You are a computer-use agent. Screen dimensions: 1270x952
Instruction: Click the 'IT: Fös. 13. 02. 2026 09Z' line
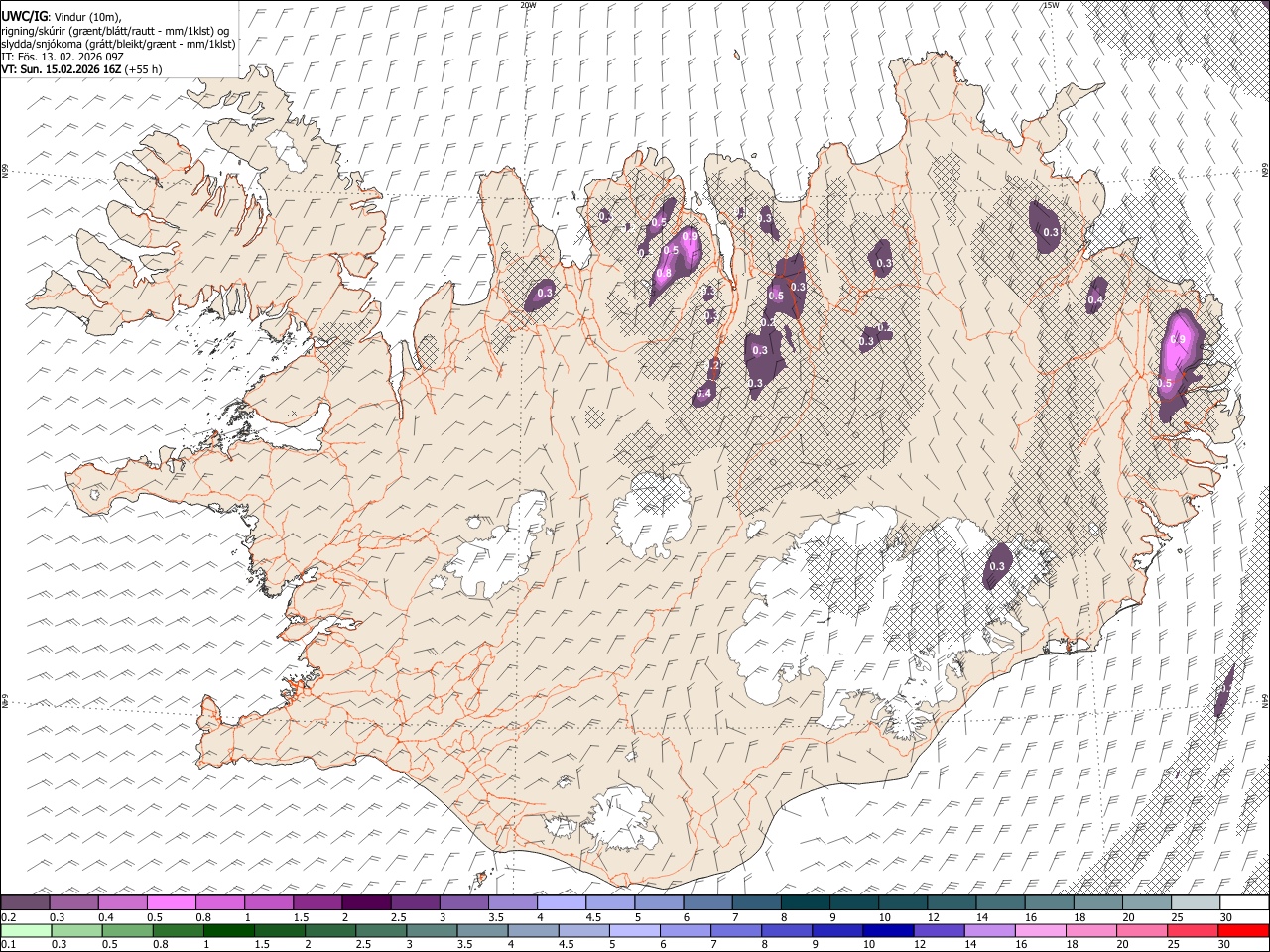63,57
